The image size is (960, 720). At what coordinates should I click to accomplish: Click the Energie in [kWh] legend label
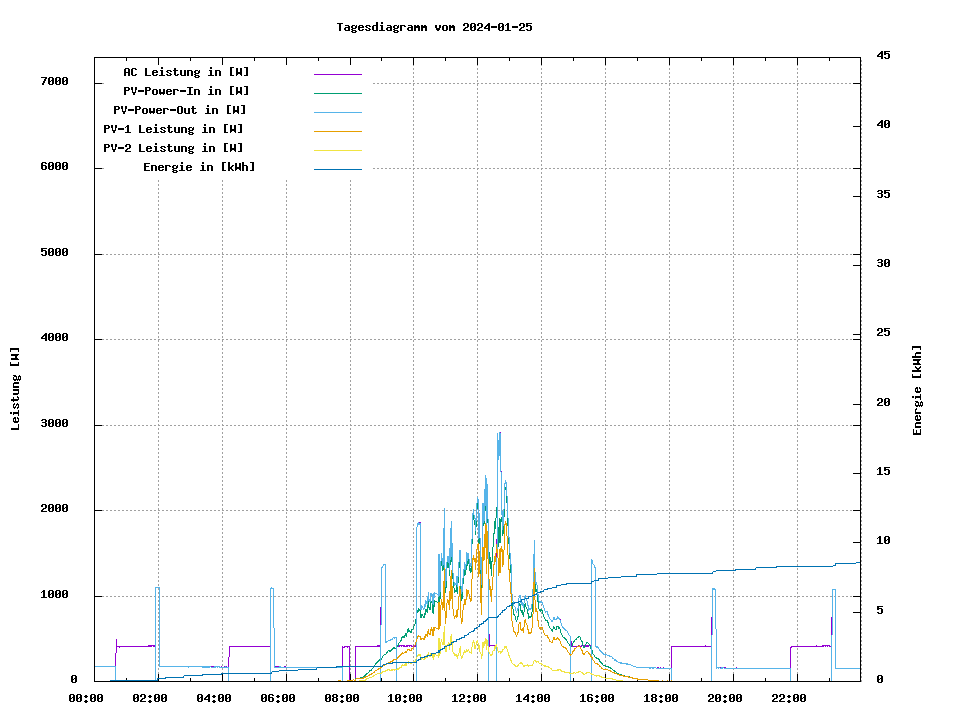click(199, 167)
